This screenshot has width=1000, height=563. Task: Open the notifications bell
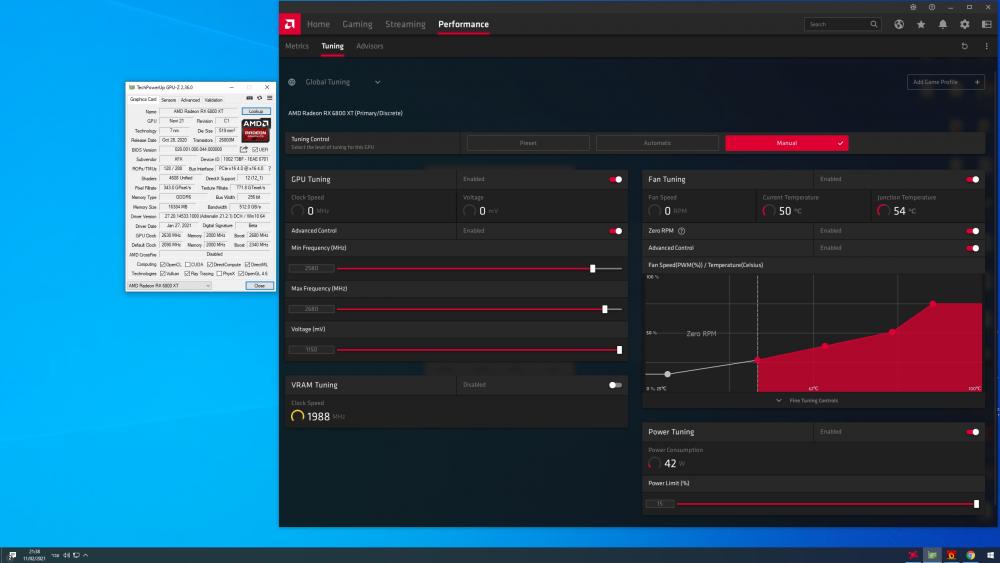tap(943, 24)
